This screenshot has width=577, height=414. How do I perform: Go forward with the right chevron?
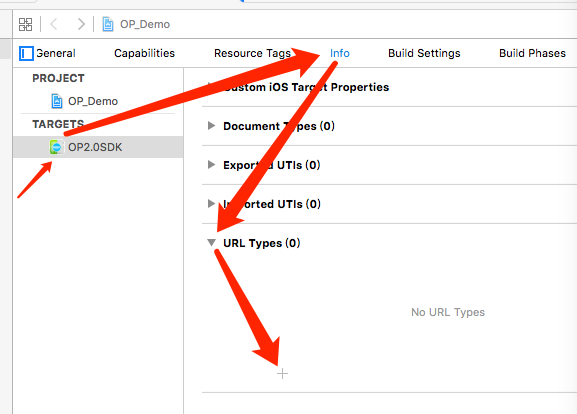pos(81,24)
